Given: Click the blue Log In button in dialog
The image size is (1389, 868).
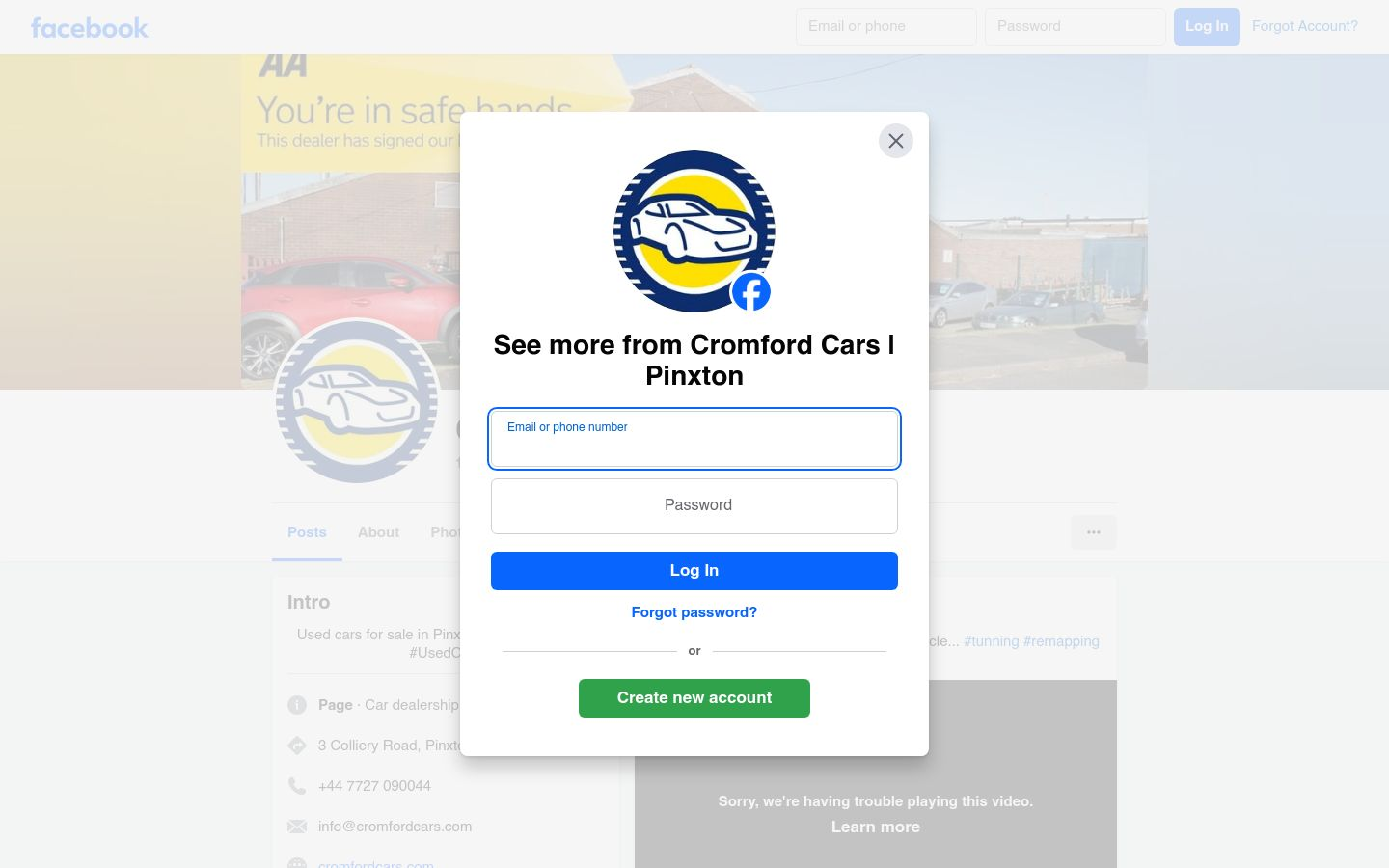Looking at the screenshot, I should [694, 571].
